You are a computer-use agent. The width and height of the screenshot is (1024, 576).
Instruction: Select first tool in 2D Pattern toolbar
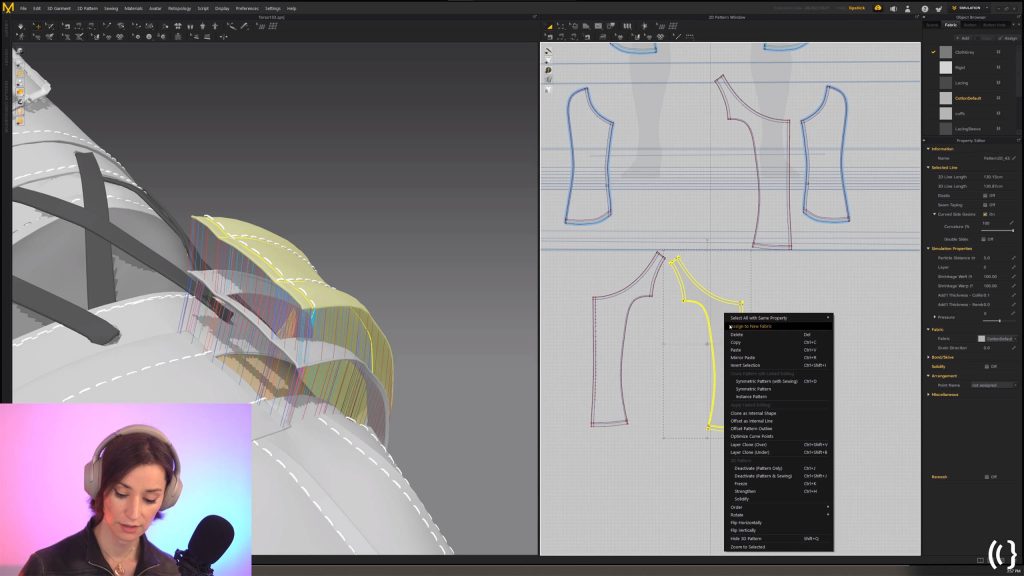[549, 26]
